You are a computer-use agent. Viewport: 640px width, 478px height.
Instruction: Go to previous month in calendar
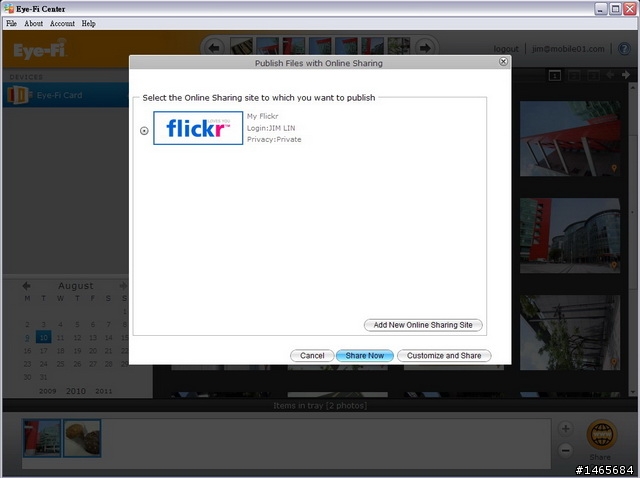coord(26,286)
